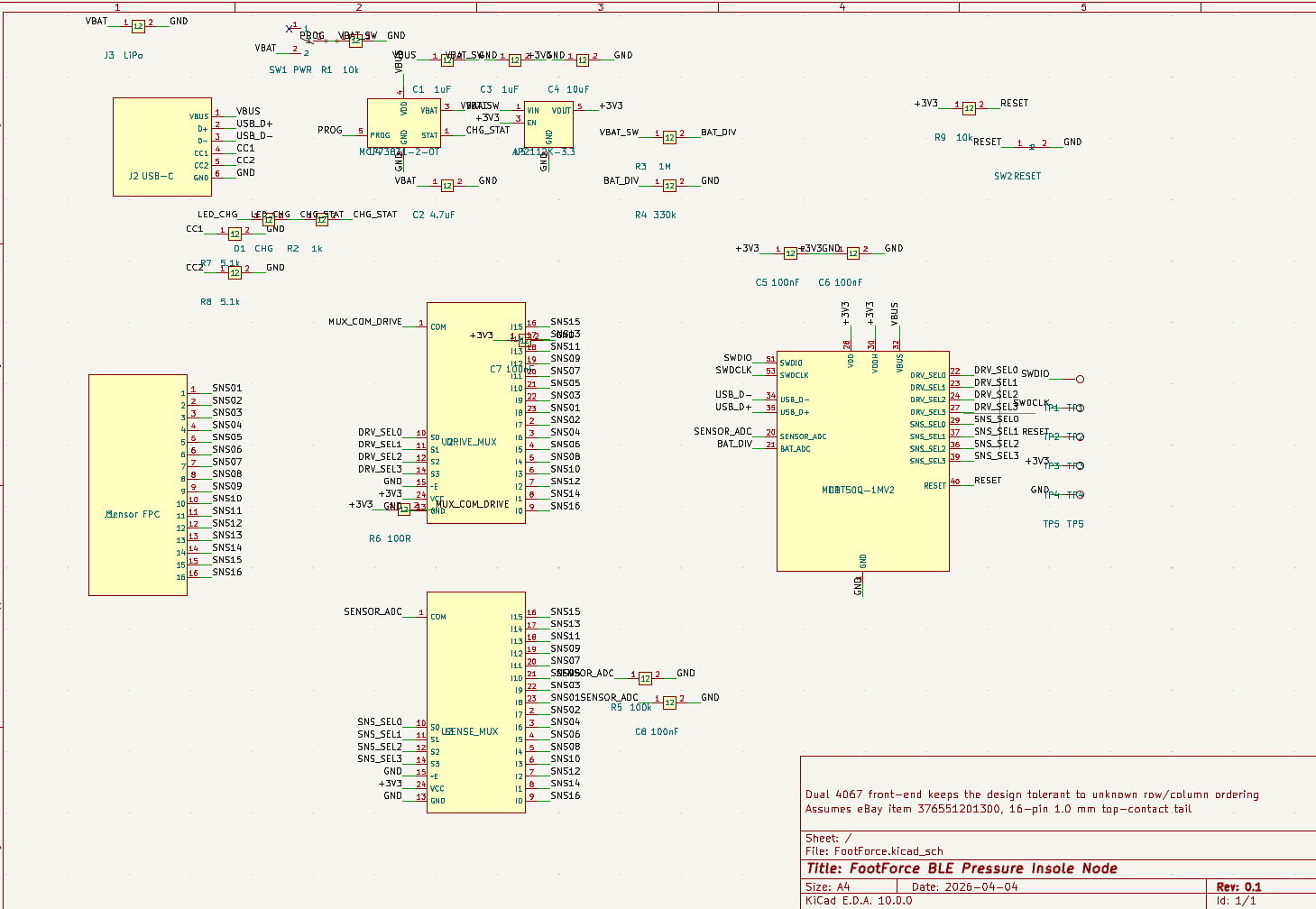The width and height of the screenshot is (1316, 909).
Task: Click the Sensor FPC connector J1 symbol
Action: point(135,482)
